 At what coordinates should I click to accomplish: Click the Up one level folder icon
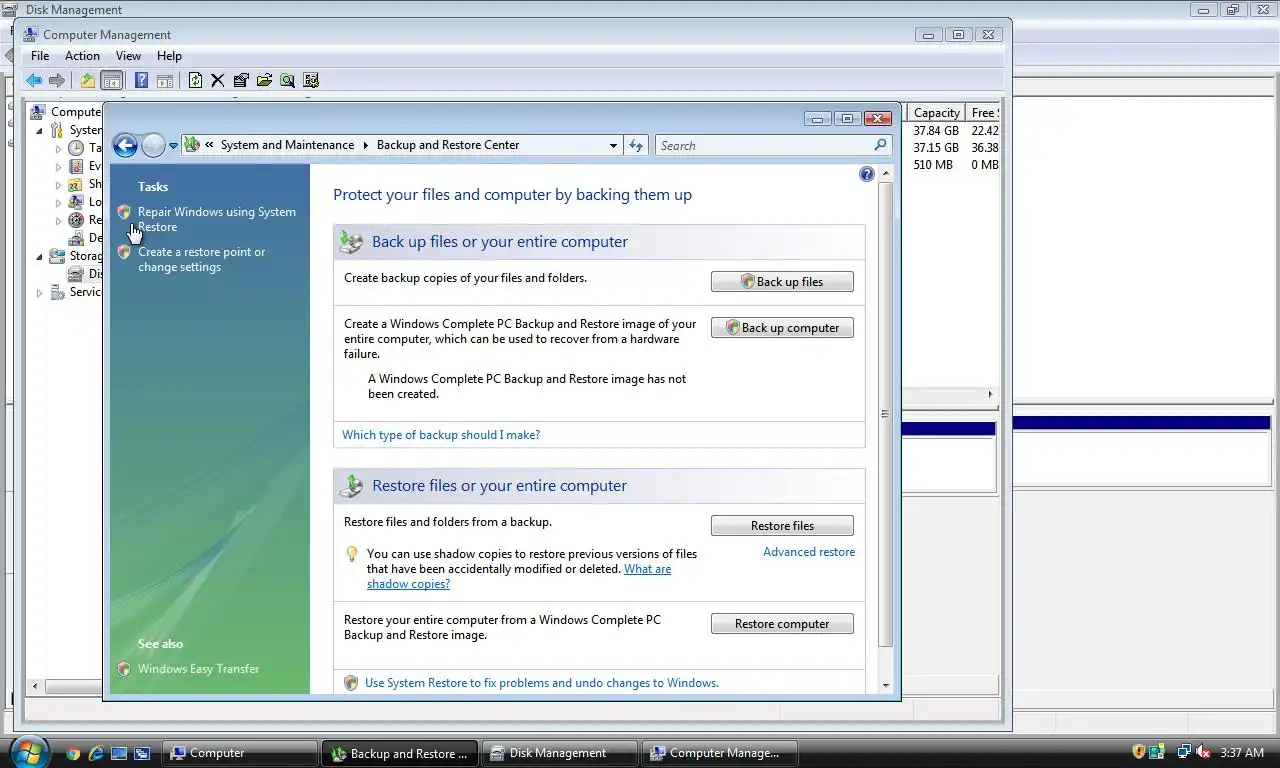coord(88,81)
